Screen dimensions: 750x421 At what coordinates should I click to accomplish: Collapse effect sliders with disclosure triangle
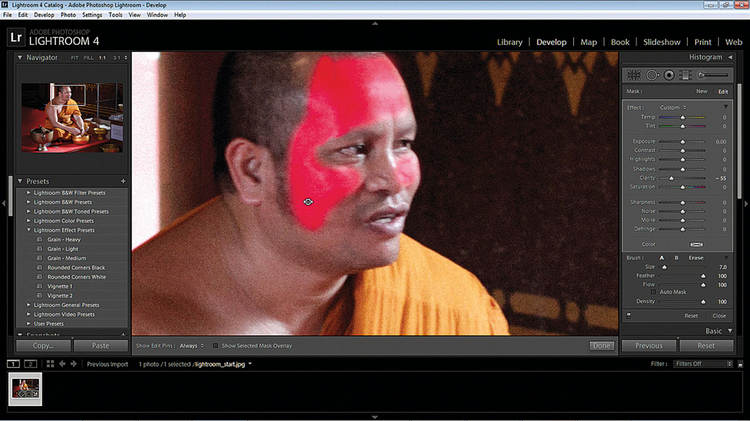(726, 107)
